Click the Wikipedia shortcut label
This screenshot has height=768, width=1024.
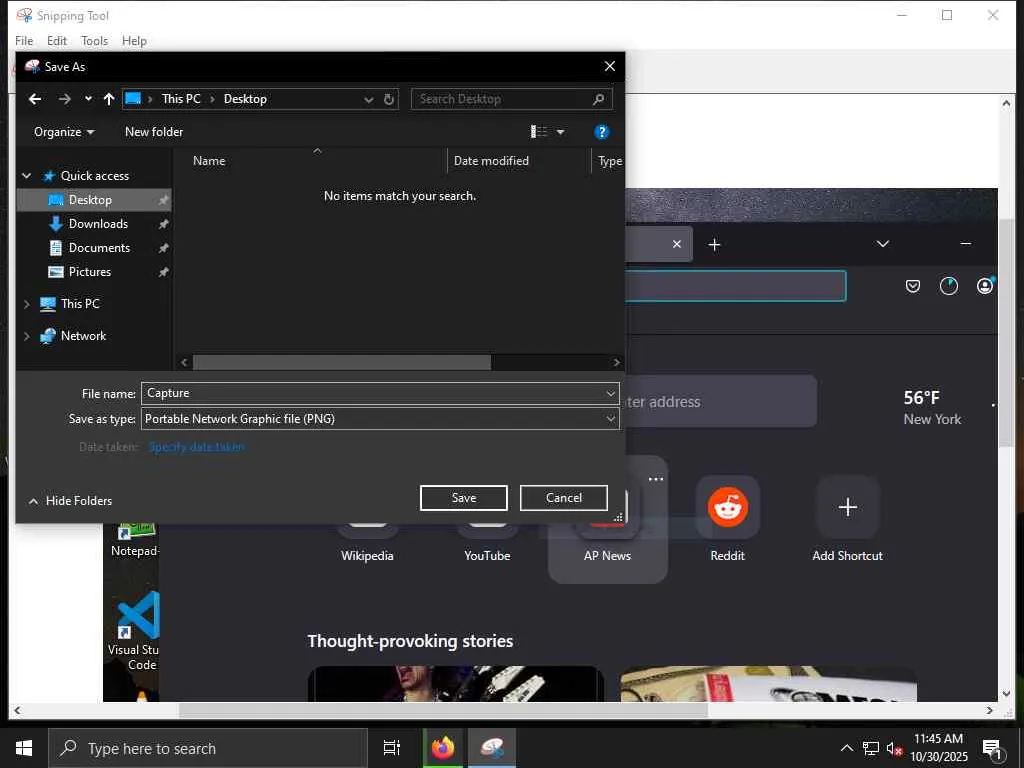click(367, 556)
